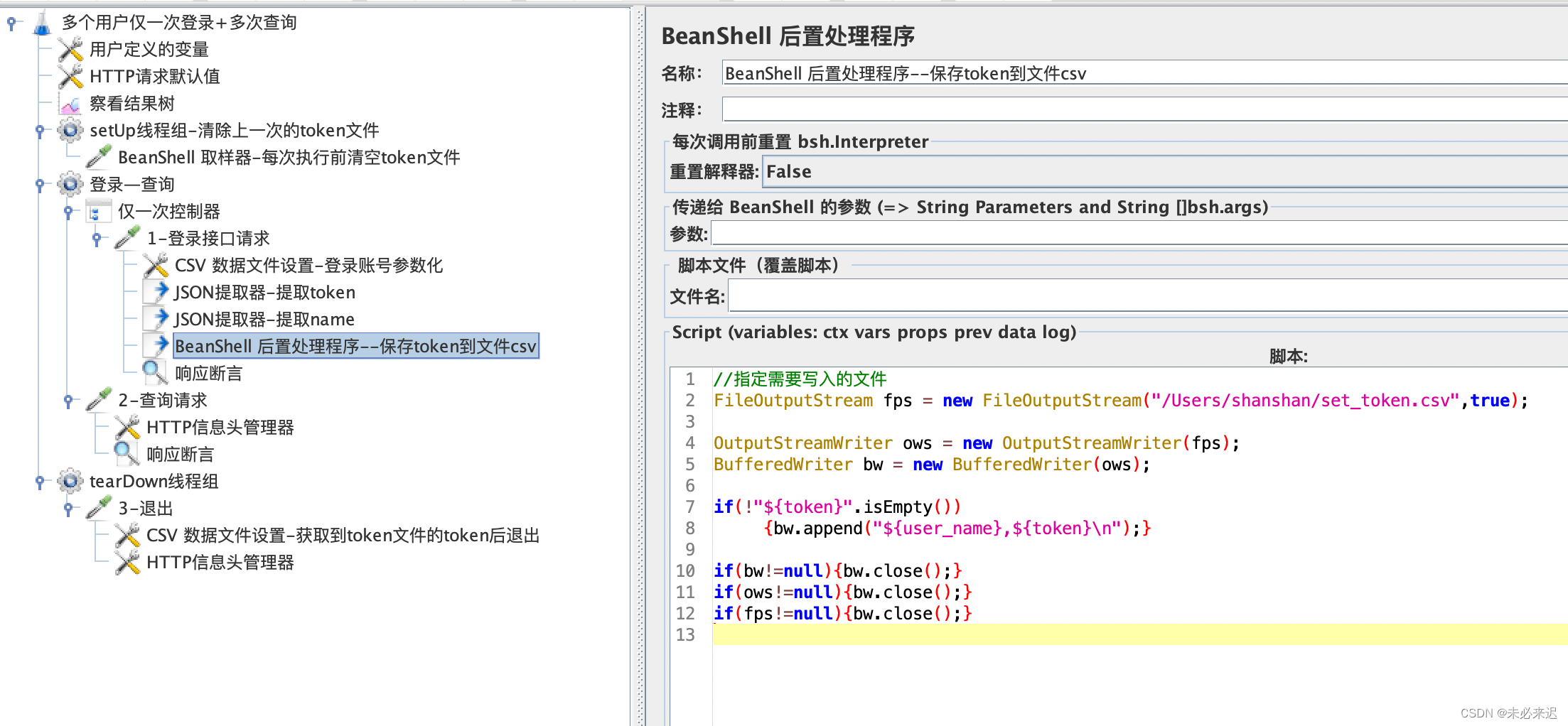Screen dimensions: 1568x726
Task: Select BeanShell 后置处理程序--保存token到文件csv tree row
Action: click(356, 347)
